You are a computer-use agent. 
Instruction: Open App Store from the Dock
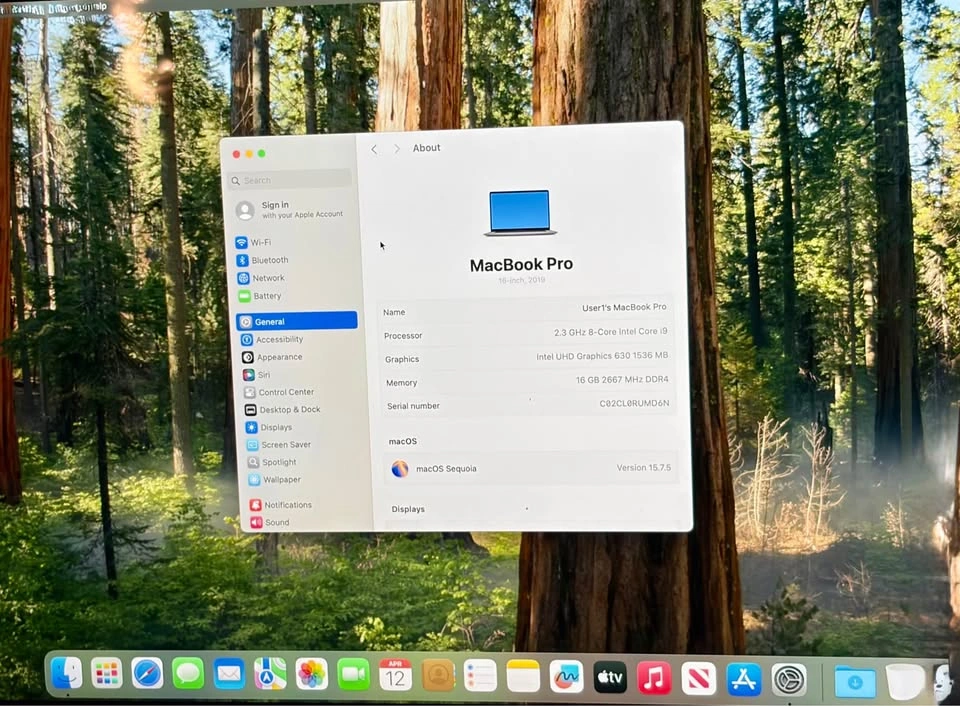(744, 679)
